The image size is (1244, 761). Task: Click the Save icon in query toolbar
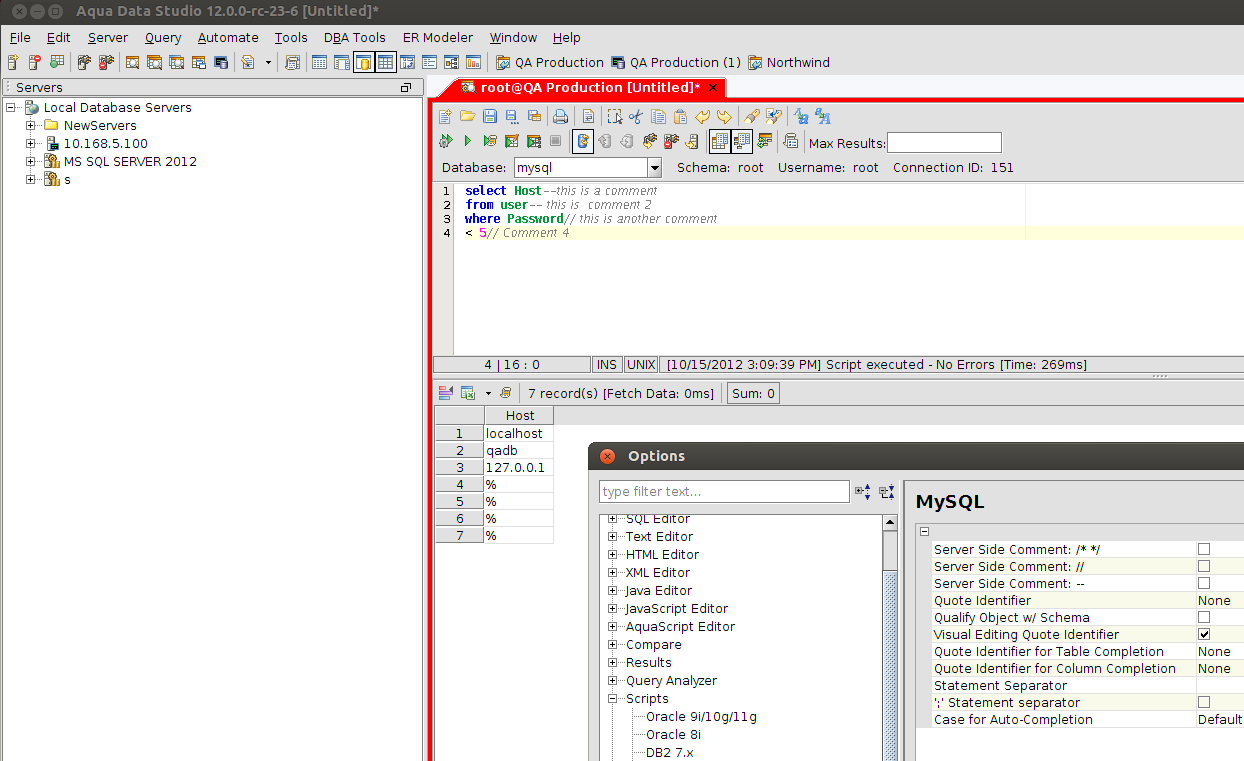tap(490, 116)
